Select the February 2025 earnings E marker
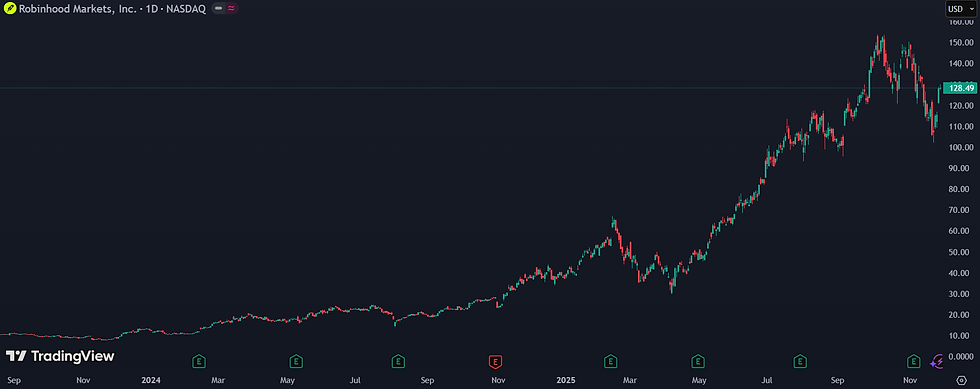 click(x=611, y=361)
